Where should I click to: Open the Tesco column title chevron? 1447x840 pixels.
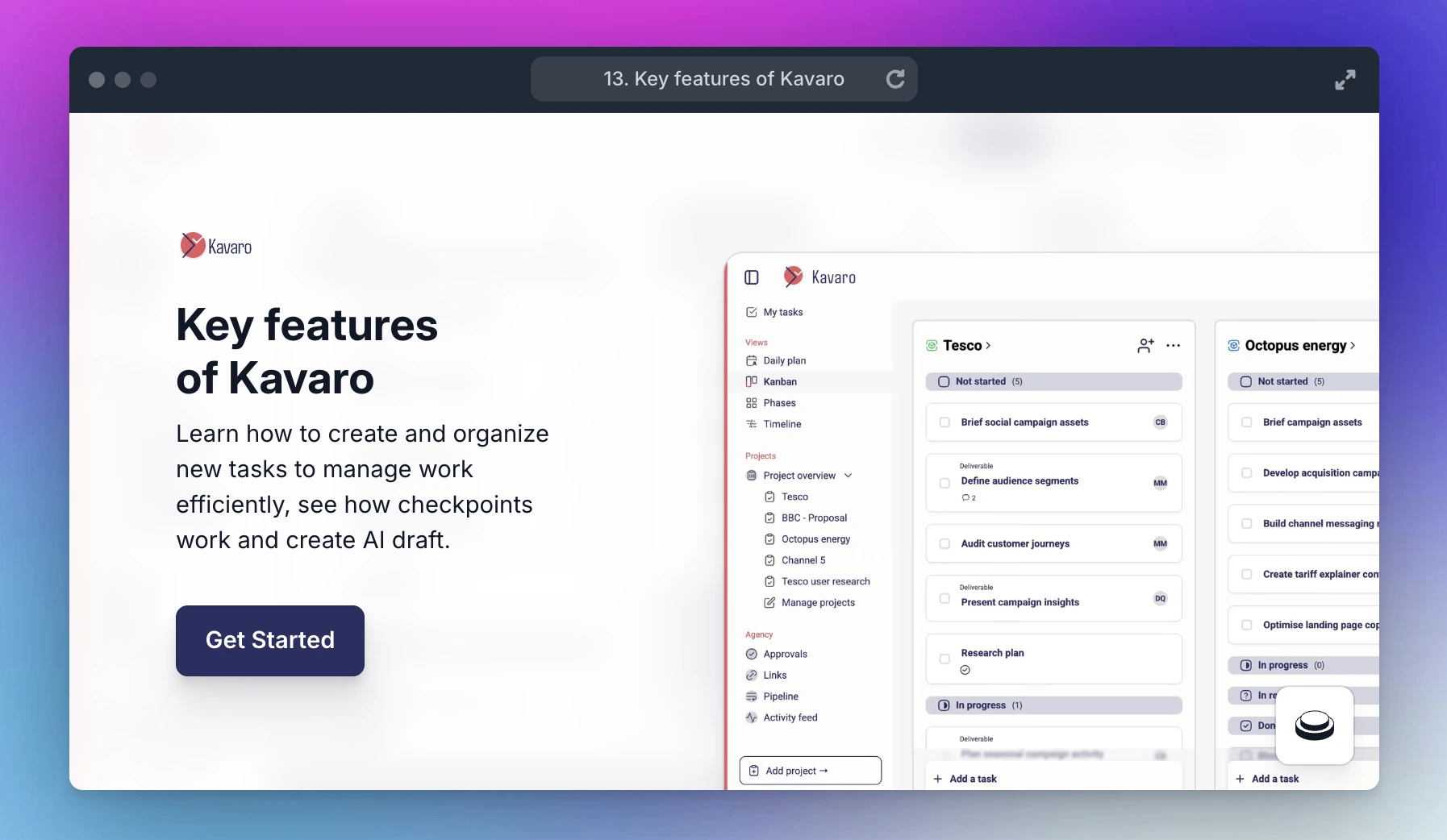(x=989, y=346)
